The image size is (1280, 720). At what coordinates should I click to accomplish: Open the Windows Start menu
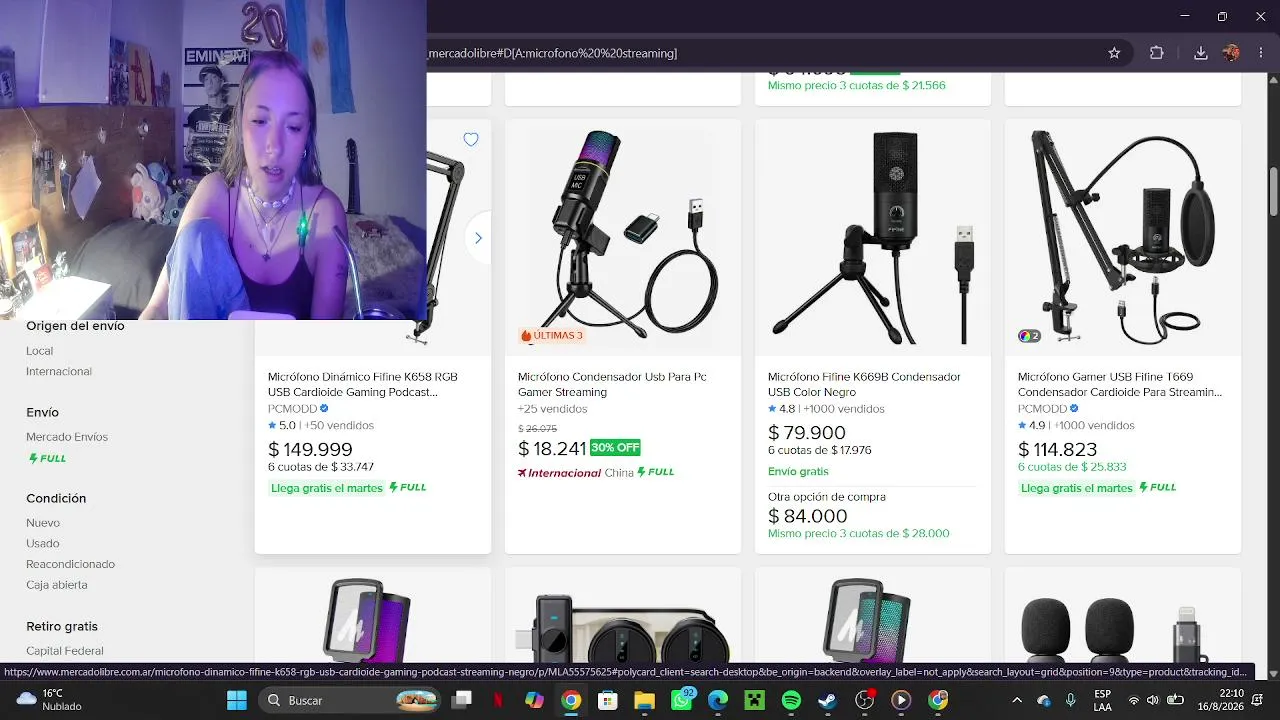coord(236,700)
